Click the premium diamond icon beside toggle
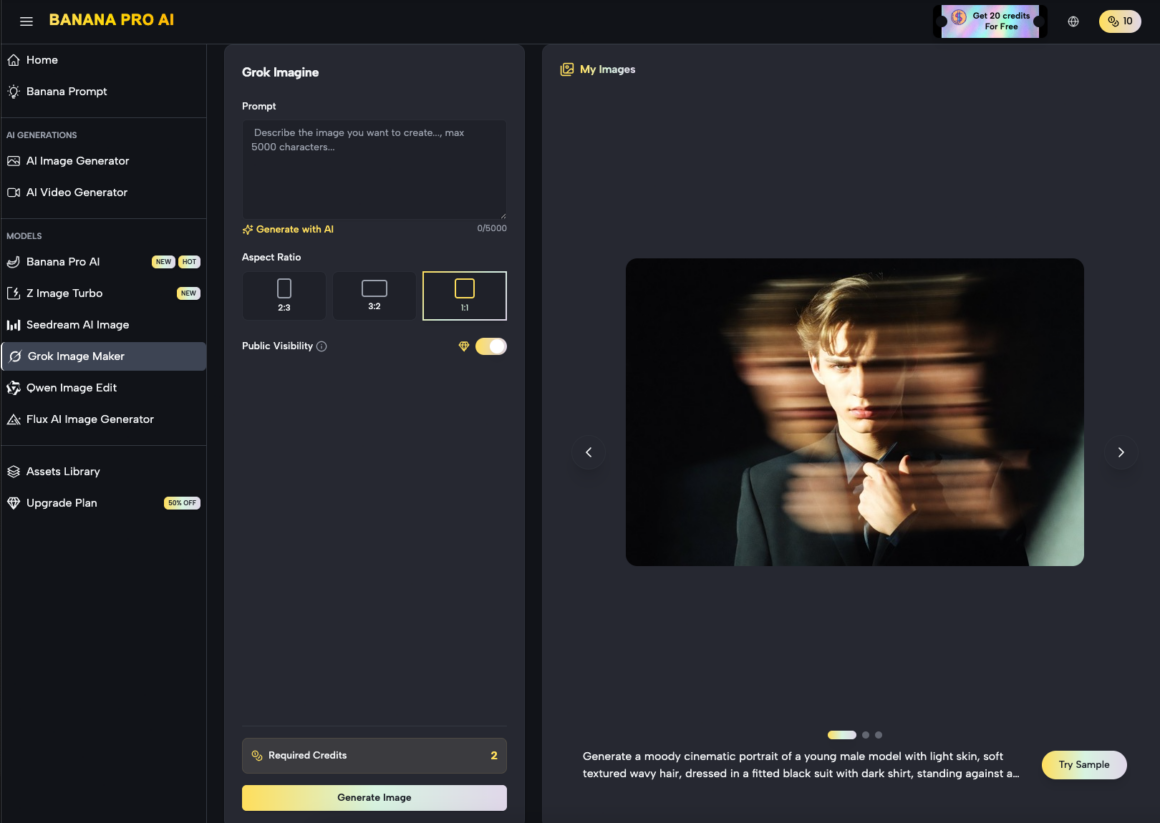Screen dimensions: 1160x823 click(463, 347)
